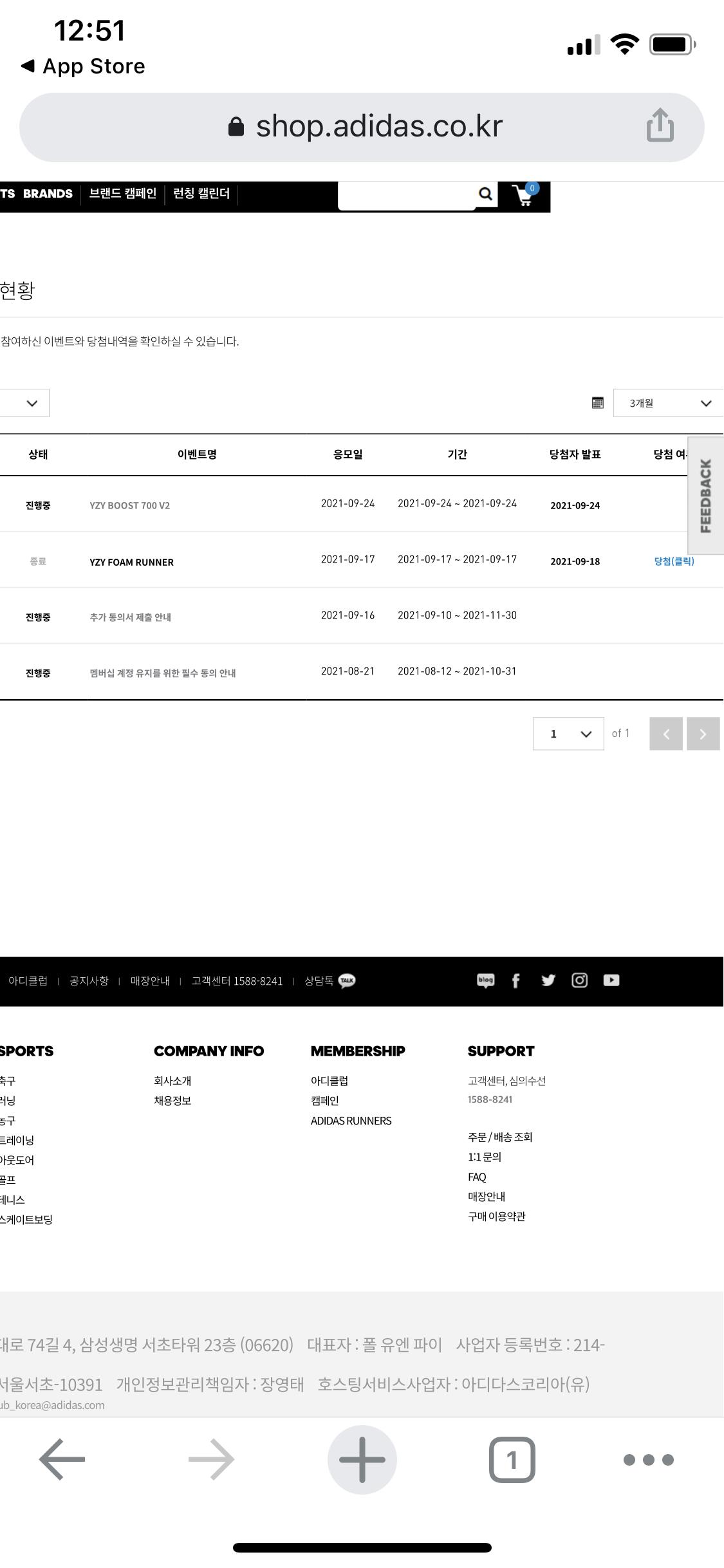The height and width of the screenshot is (1568, 724).
Task: Open 채용정보 under COMPANY INFO
Action: [172, 1101]
